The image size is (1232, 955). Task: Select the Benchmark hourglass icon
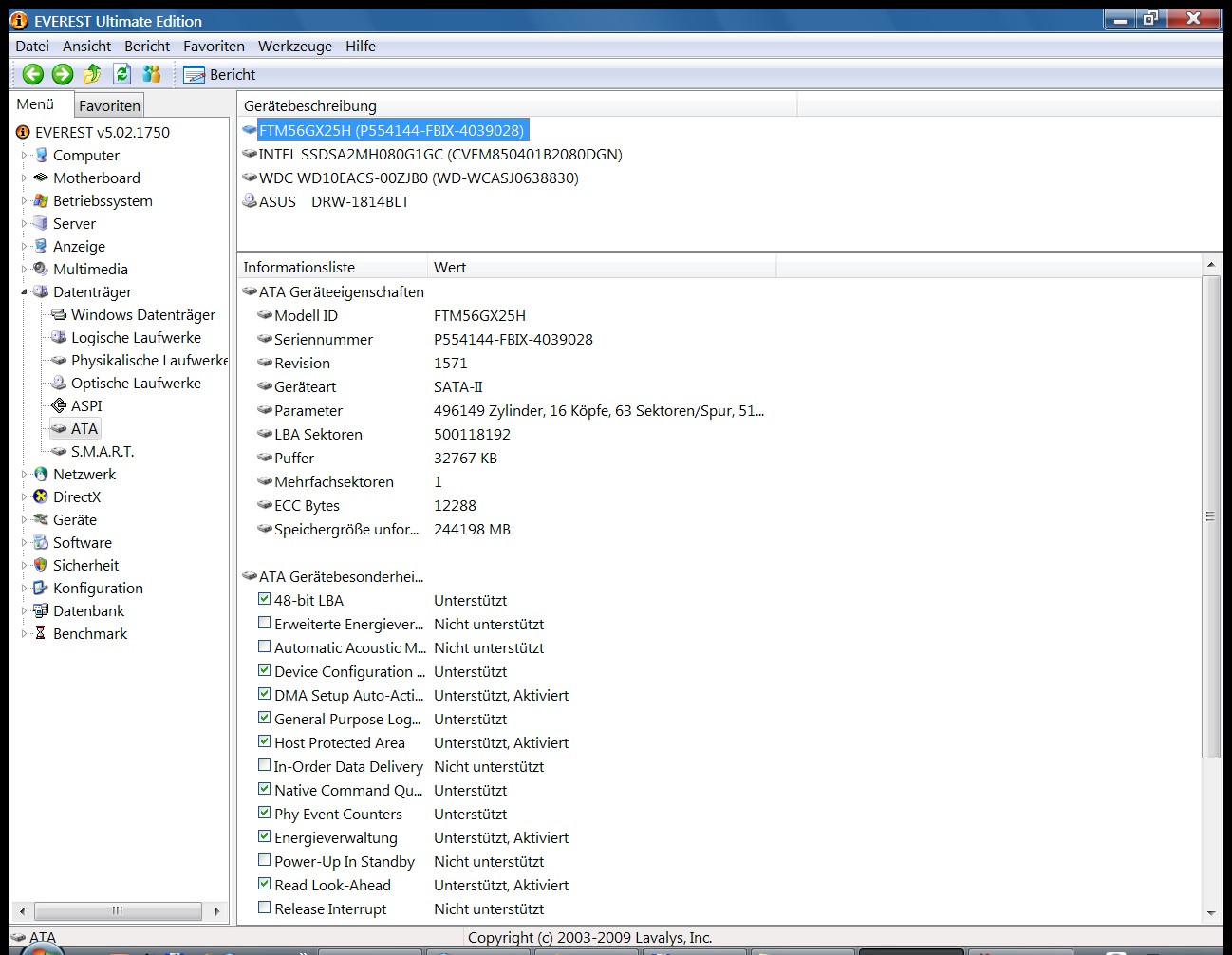point(41,633)
